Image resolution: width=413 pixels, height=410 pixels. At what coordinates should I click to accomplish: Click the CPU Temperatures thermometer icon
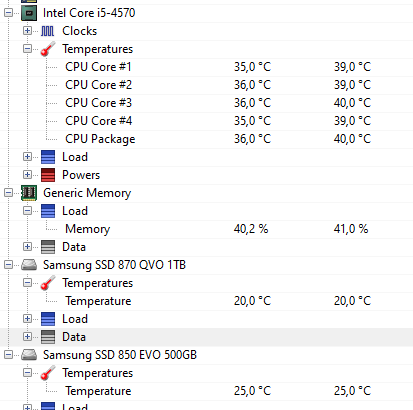(48, 49)
